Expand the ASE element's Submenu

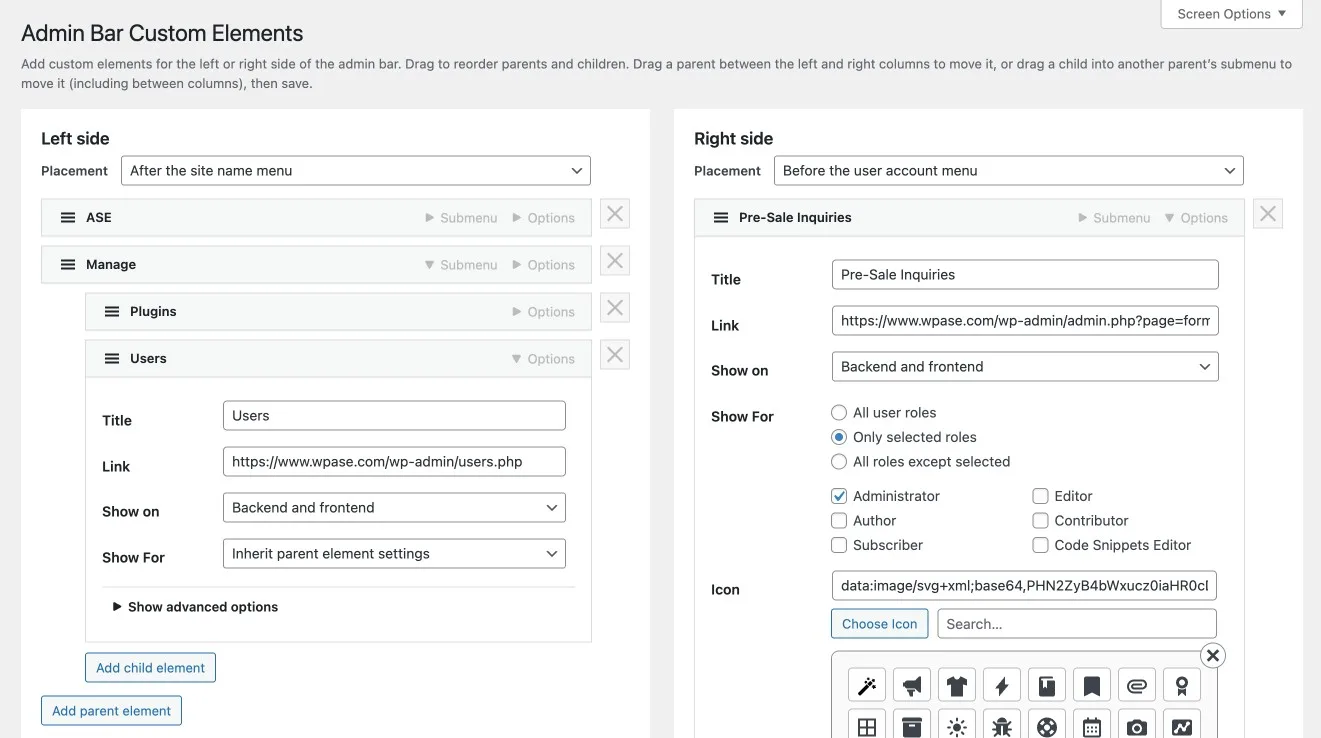pyautogui.click(x=461, y=218)
